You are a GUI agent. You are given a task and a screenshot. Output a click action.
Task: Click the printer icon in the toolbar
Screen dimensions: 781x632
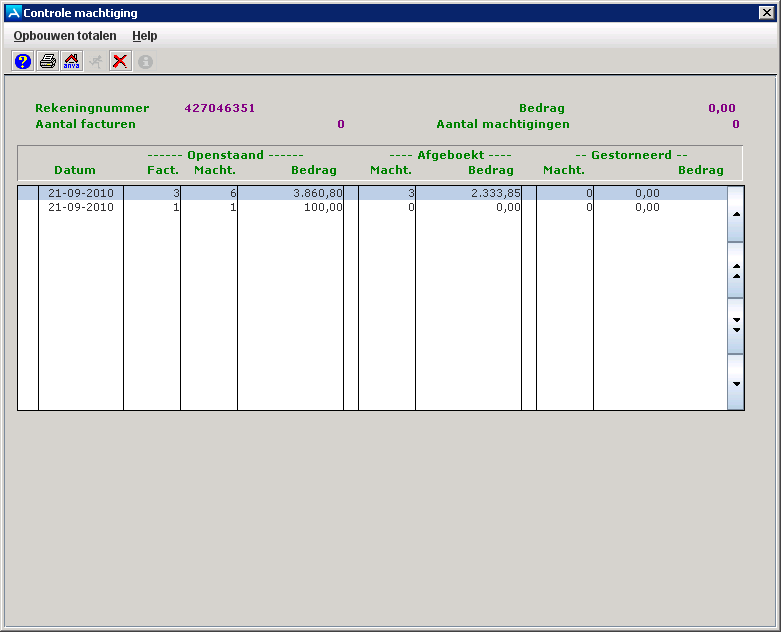47,61
